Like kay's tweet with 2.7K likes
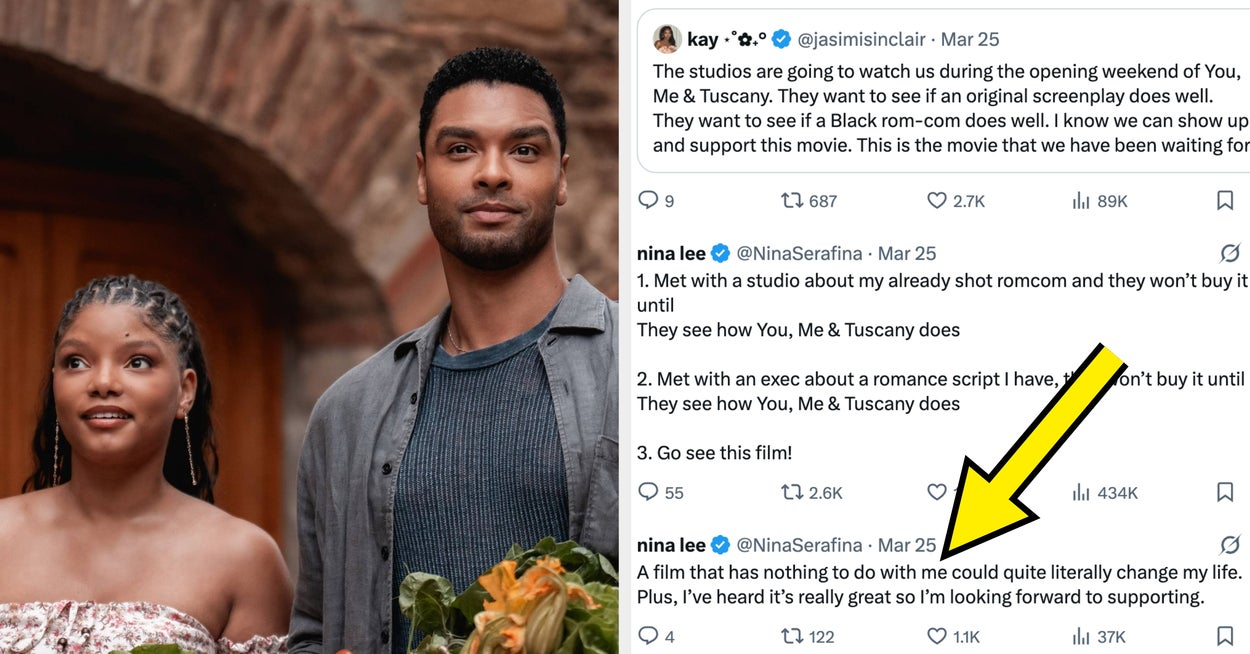 click(x=937, y=201)
